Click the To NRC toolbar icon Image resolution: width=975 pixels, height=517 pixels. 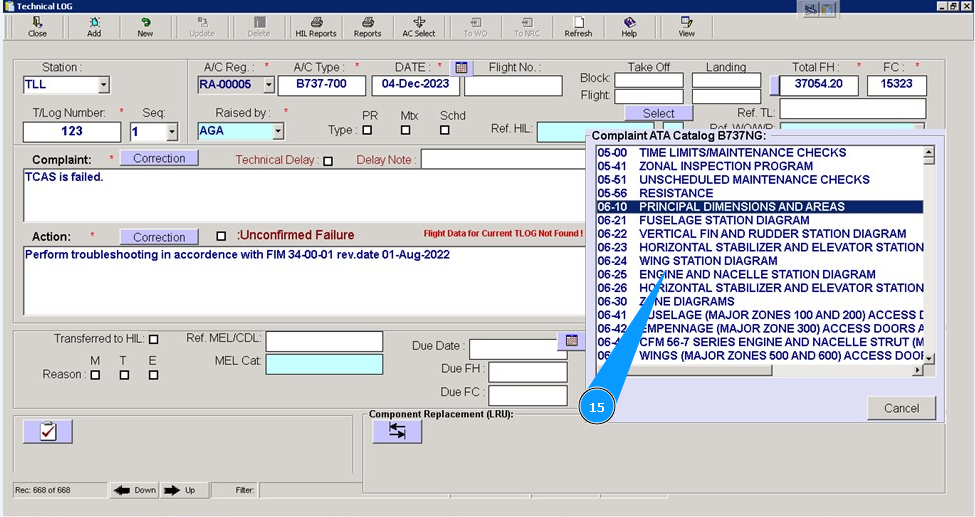[x=527, y=27]
